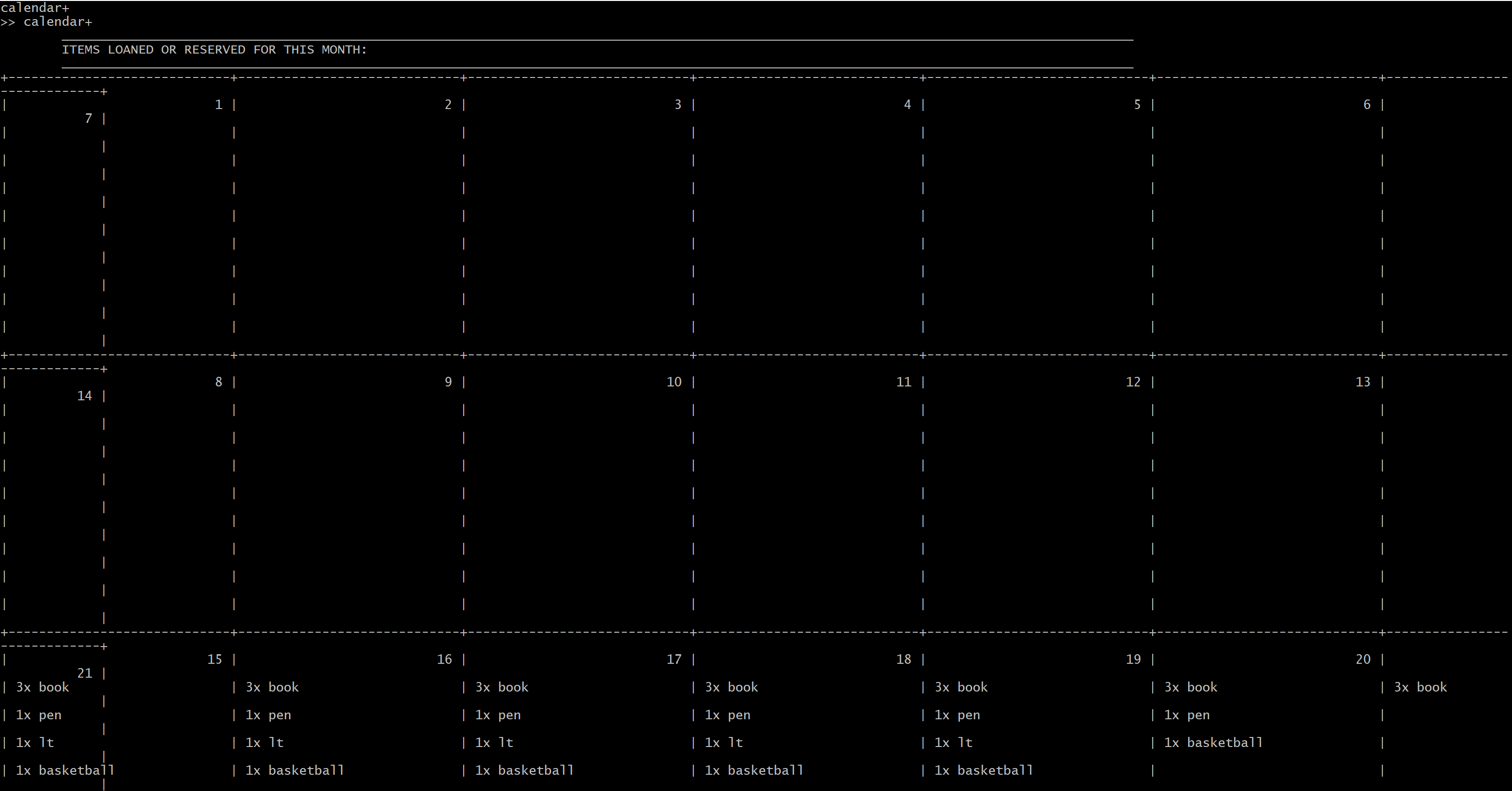Click day number 10 in the calendar
This screenshot has width=1512, height=791.
click(x=674, y=383)
